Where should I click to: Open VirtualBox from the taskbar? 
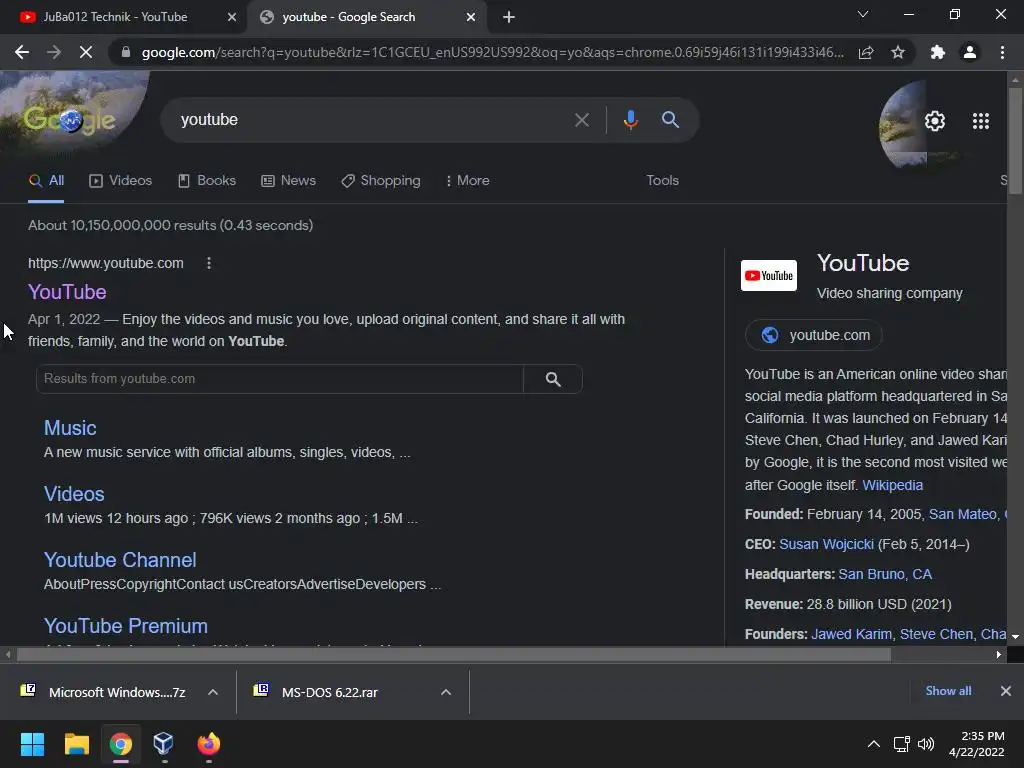click(x=164, y=744)
